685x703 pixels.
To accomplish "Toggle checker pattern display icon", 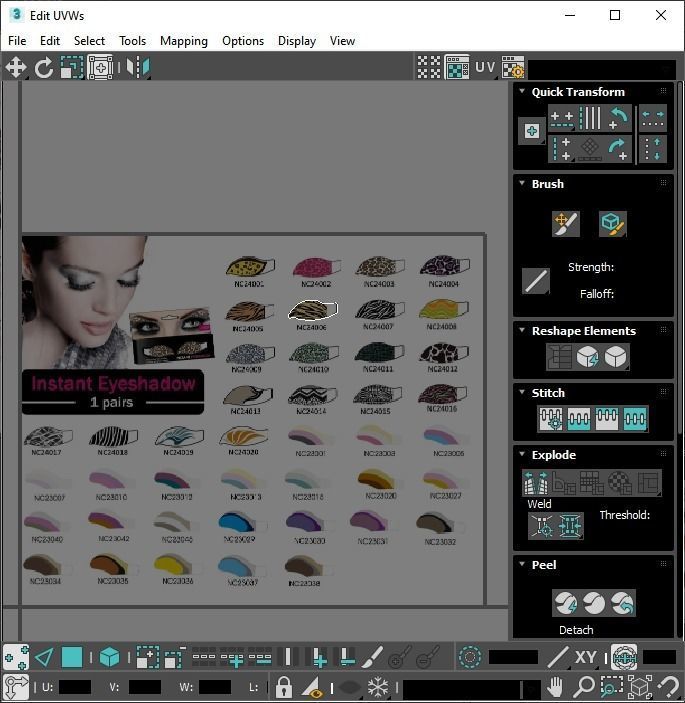I will coord(429,67).
